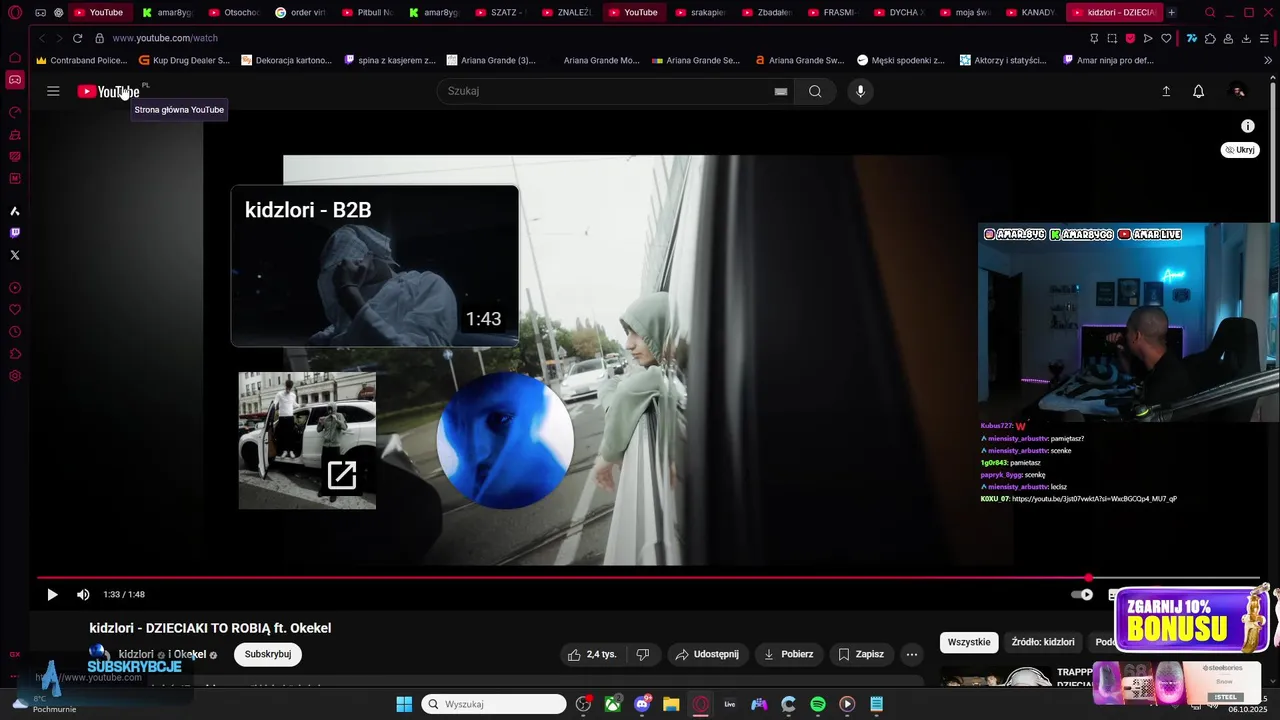Reload the page with browser refresh icon
This screenshot has height=720, width=1280.
coord(77,38)
